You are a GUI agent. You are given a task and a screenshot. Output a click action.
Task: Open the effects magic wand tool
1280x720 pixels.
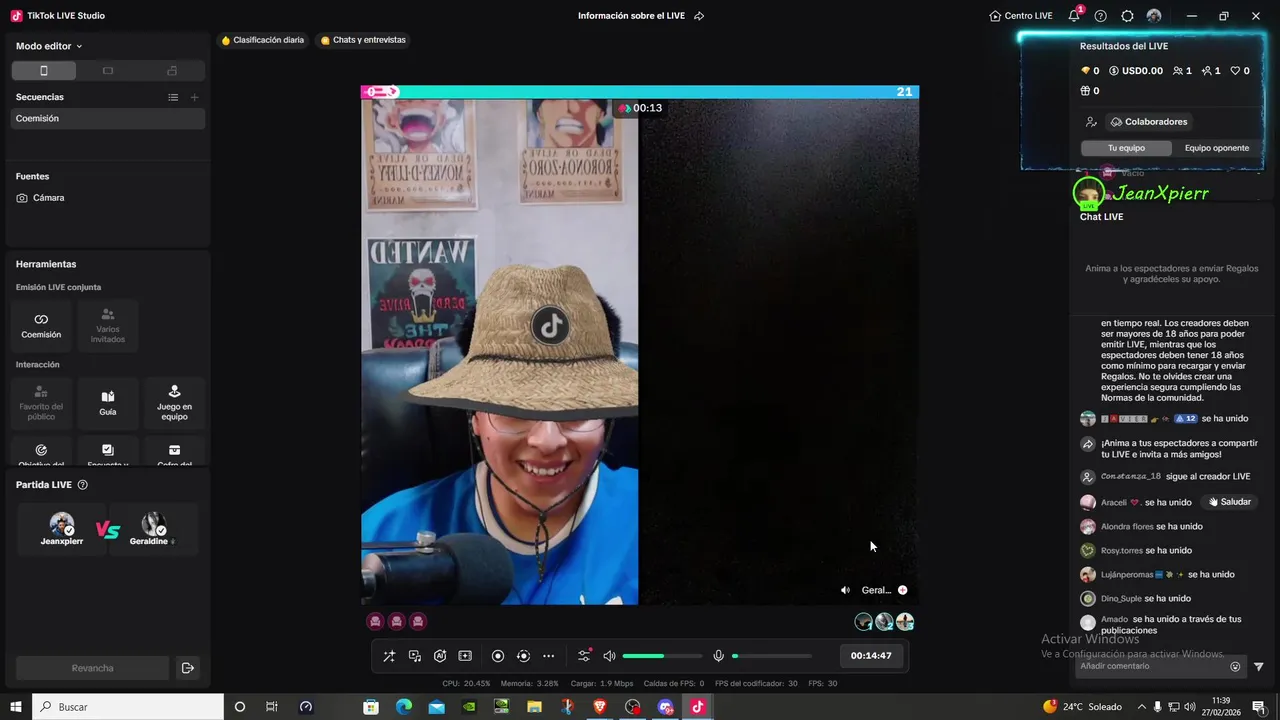click(x=389, y=656)
